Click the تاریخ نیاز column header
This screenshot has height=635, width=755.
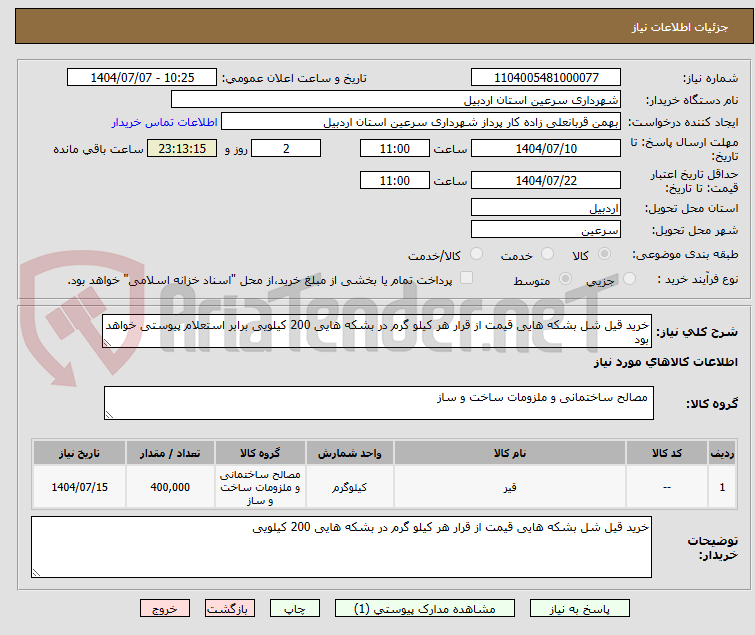click(x=79, y=453)
